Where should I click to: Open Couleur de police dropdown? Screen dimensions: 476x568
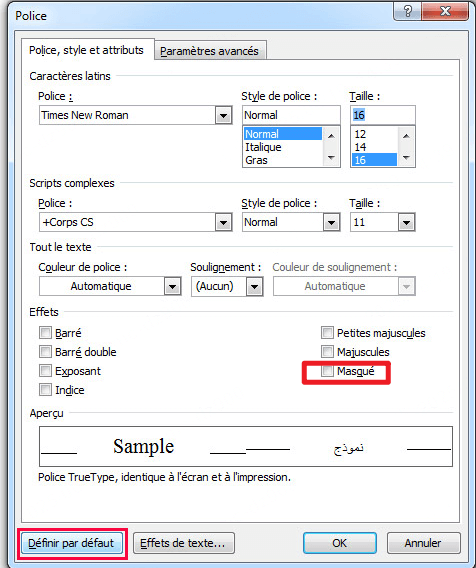(172, 287)
